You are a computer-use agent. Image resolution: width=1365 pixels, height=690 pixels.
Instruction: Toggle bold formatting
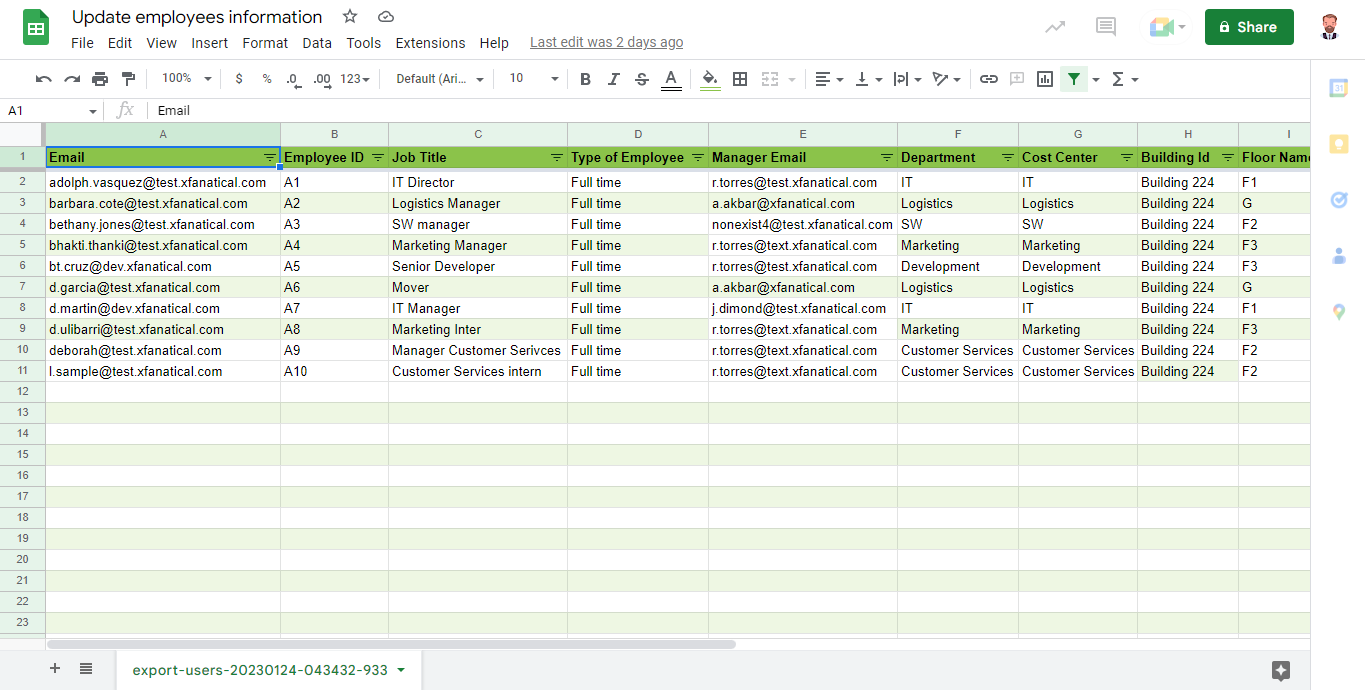(x=585, y=78)
